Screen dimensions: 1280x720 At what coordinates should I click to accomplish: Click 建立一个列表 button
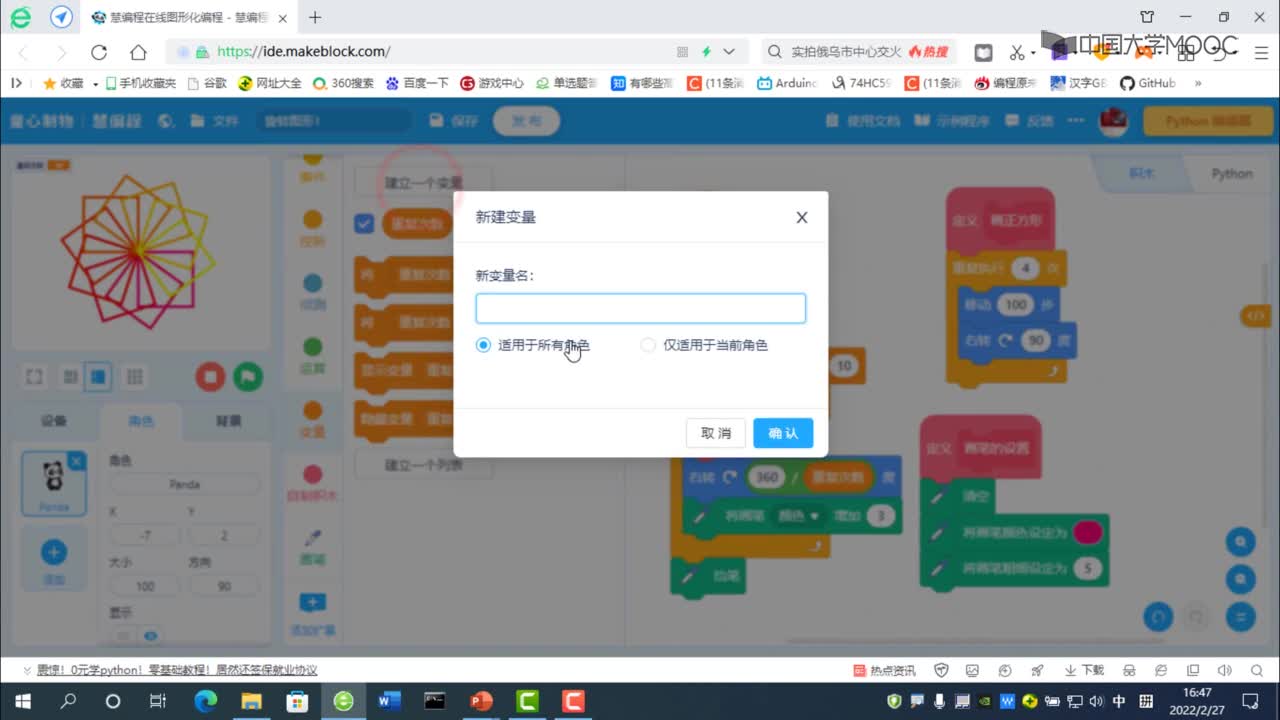point(424,465)
